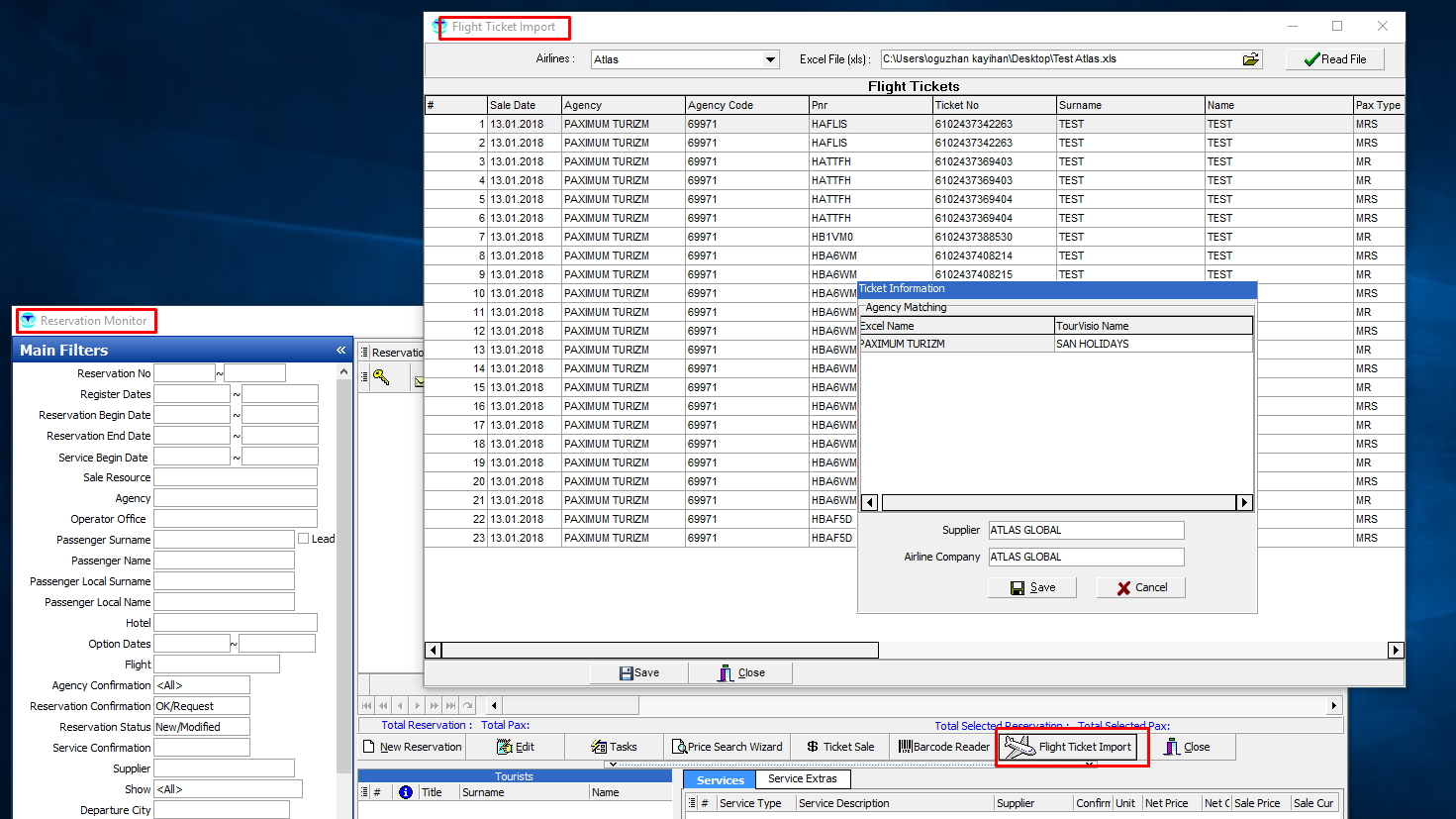This screenshot has height=819, width=1456.
Task: Toggle the Lead checkbox
Action: pyautogui.click(x=304, y=539)
